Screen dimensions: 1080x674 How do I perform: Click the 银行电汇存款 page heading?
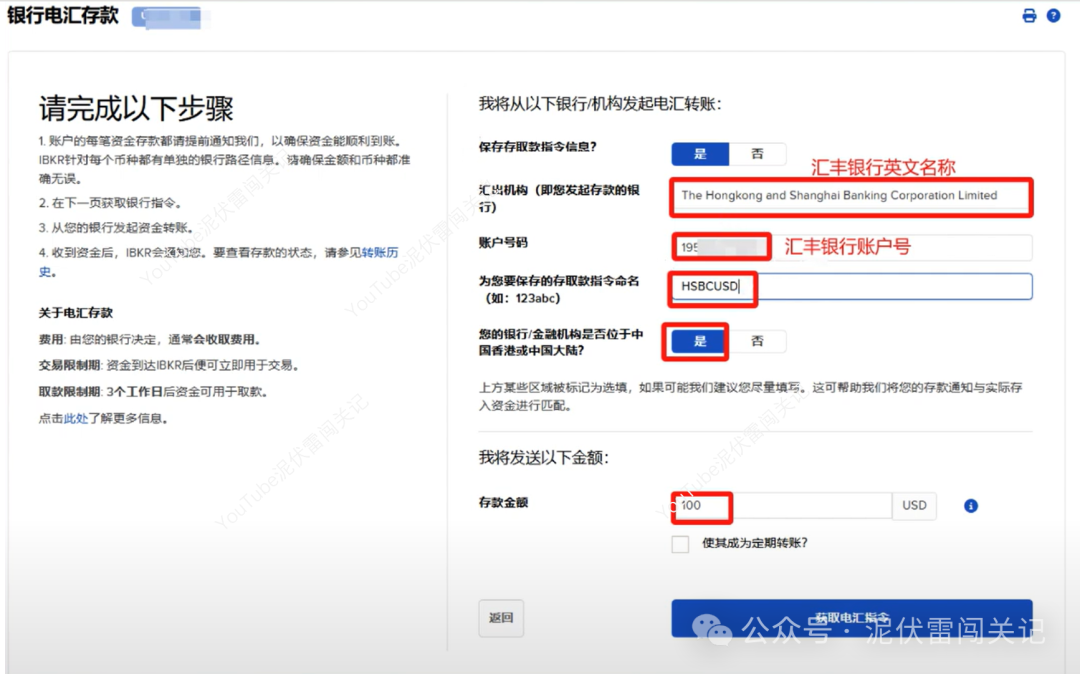coord(62,16)
